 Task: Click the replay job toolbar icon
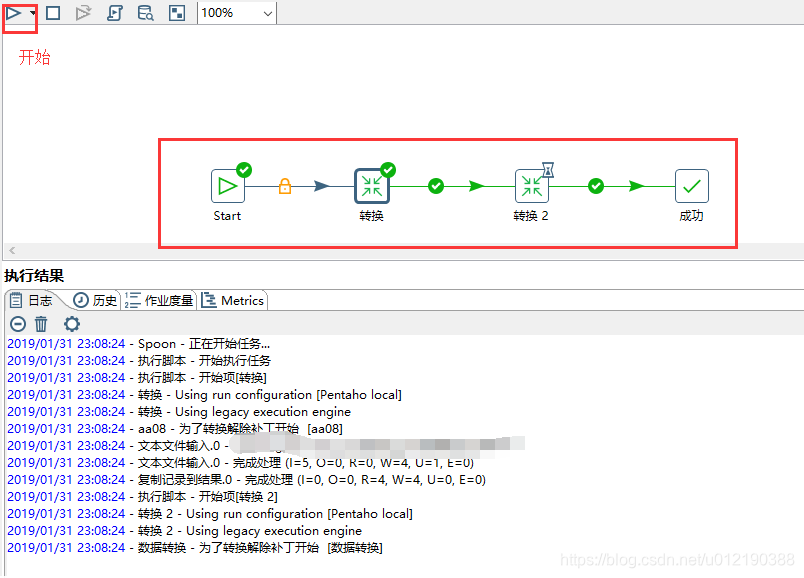point(83,13)
